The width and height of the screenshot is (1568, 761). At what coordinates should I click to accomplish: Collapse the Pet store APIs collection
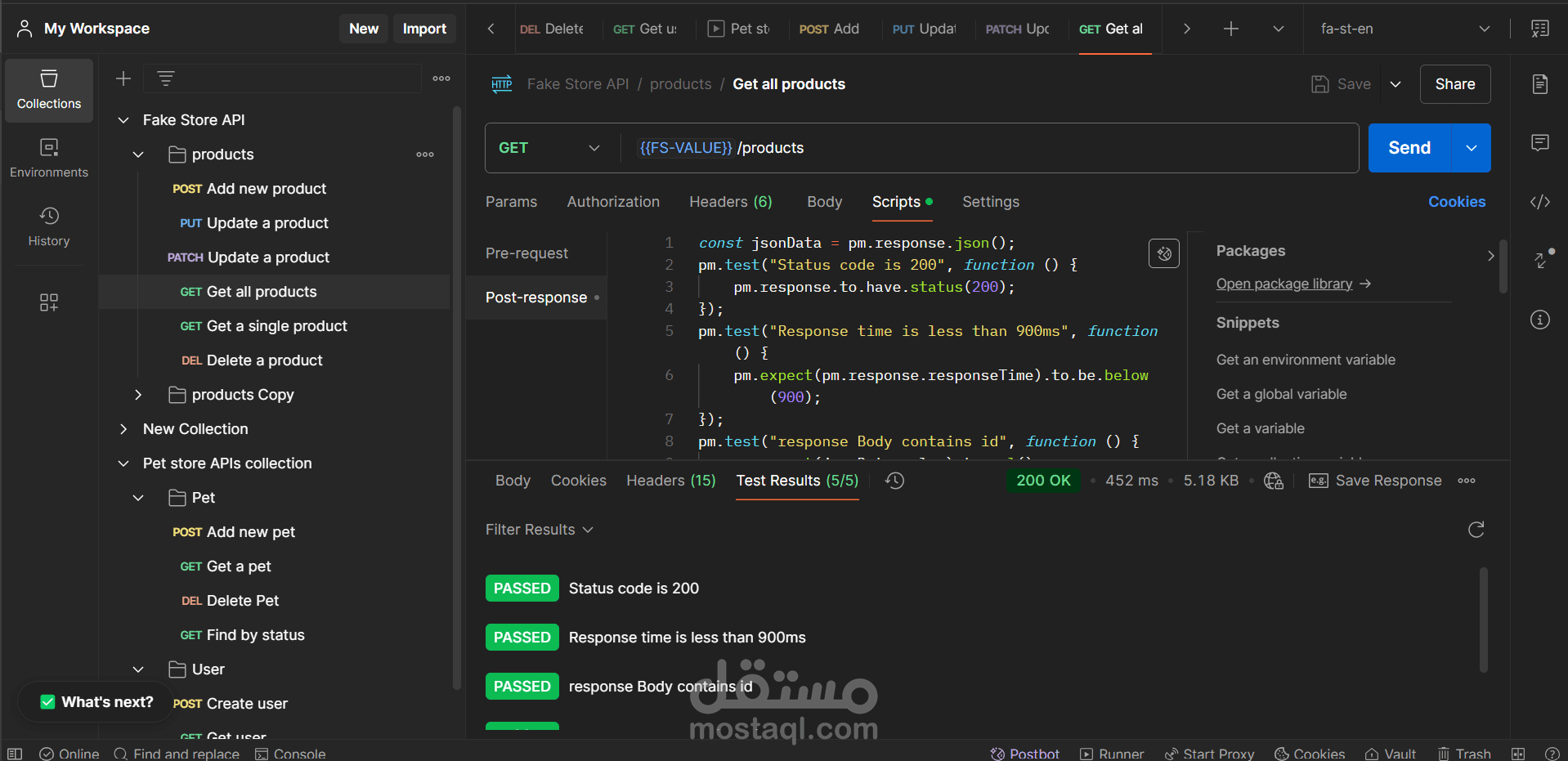coord(123,463)
